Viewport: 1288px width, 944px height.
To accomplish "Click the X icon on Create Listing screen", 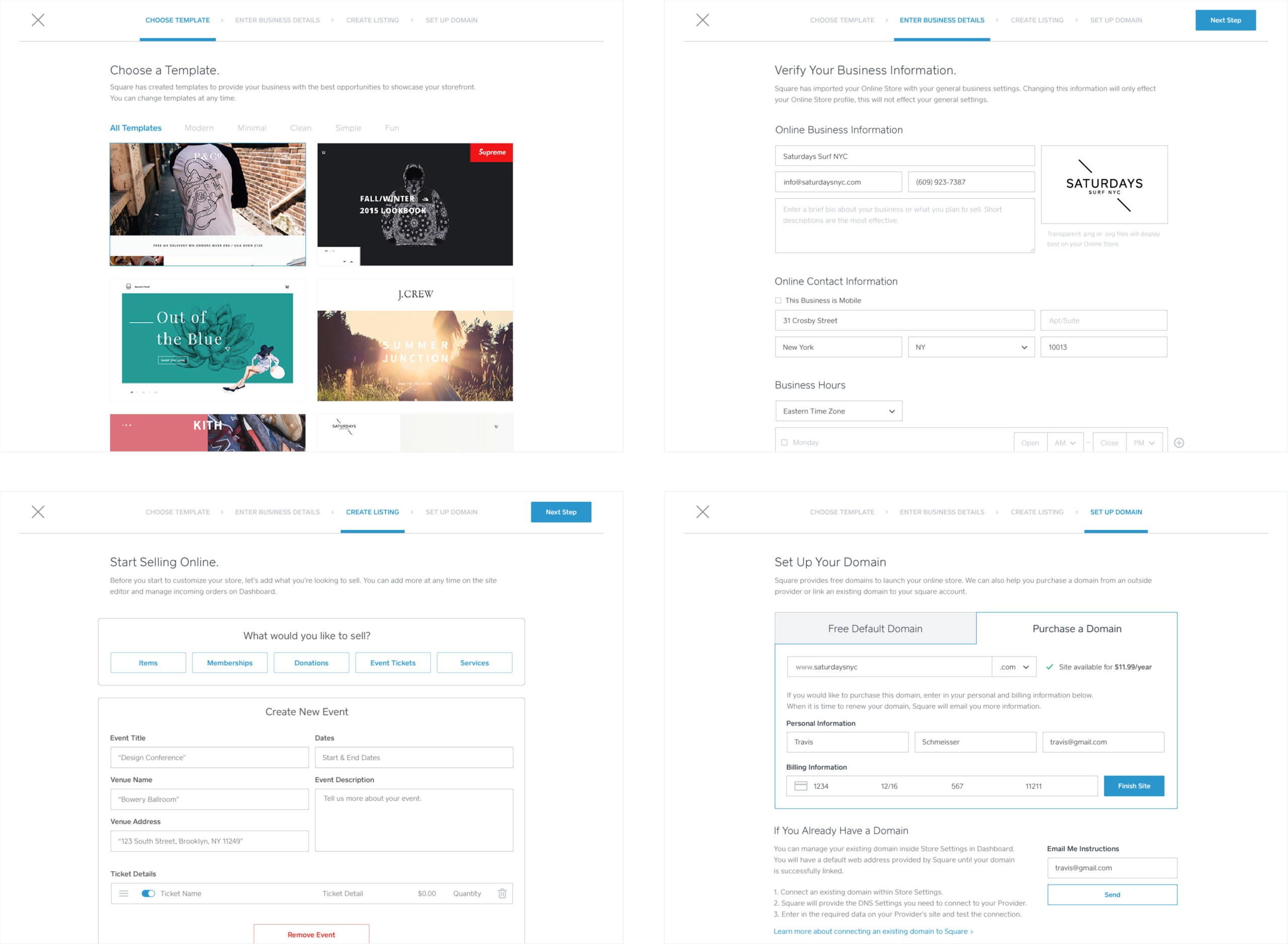I will pos(38,512).
